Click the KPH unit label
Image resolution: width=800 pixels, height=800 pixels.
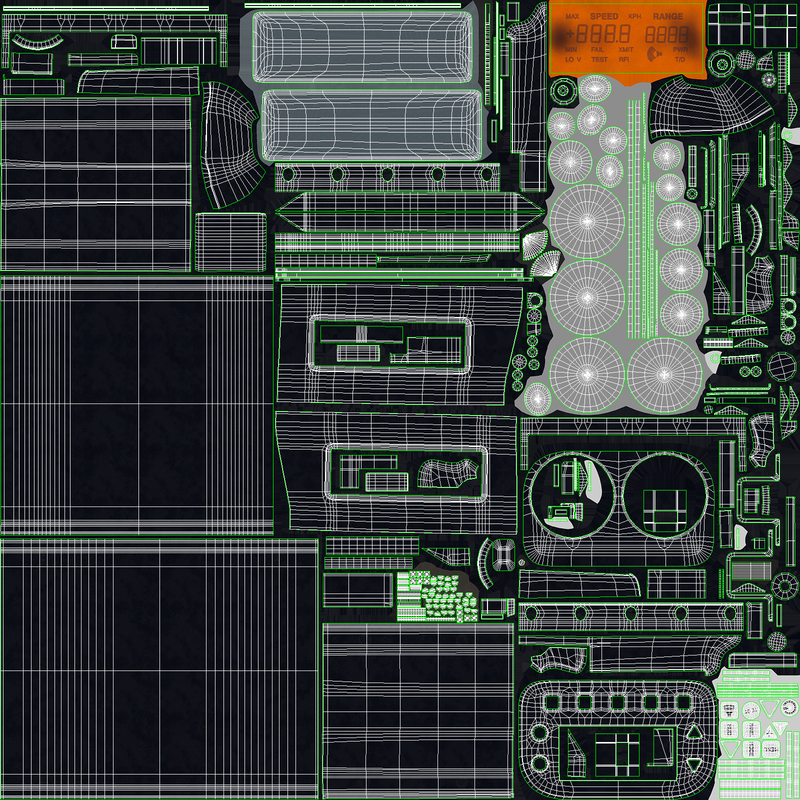[634, 16]
